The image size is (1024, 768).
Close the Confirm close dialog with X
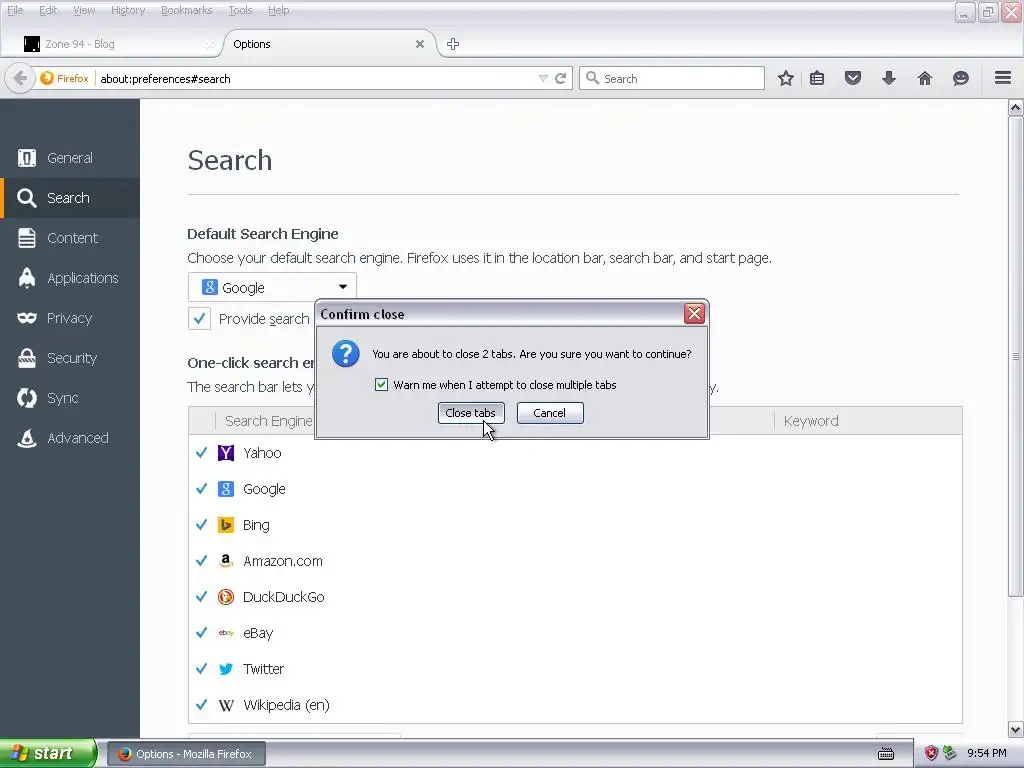point(694,314)
